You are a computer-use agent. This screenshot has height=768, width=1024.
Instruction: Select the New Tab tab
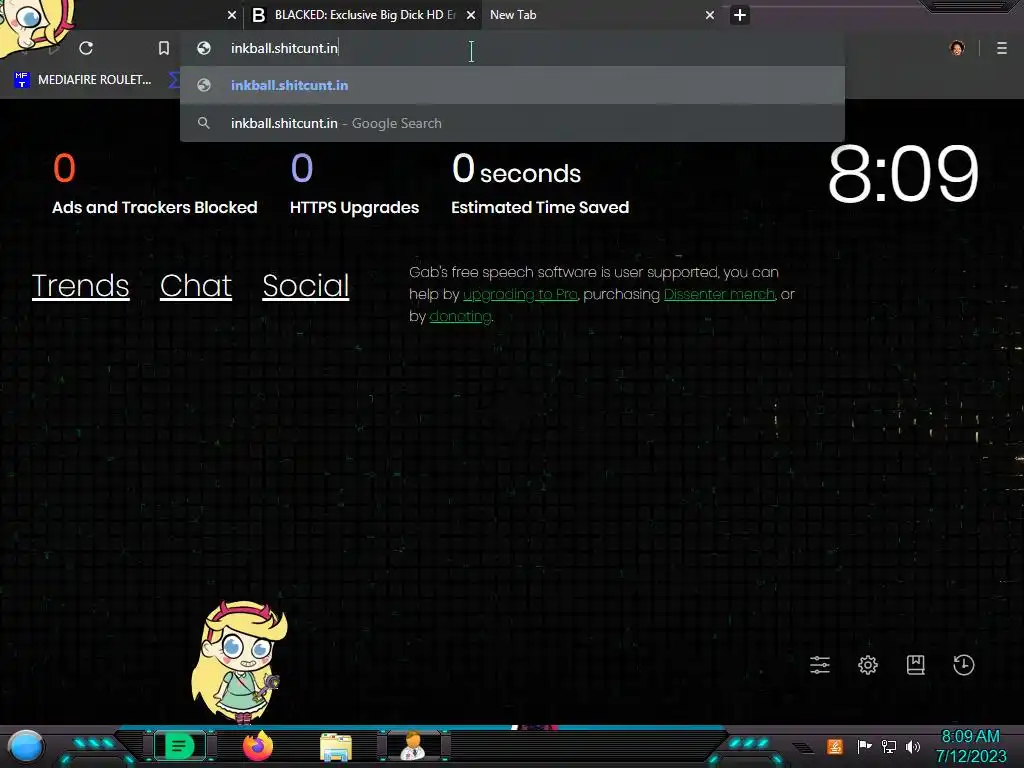[592, 15]
